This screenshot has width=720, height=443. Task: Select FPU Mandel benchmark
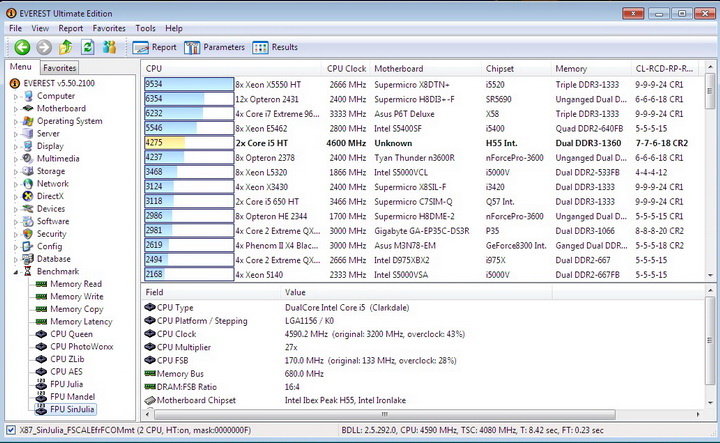point(72,397)
